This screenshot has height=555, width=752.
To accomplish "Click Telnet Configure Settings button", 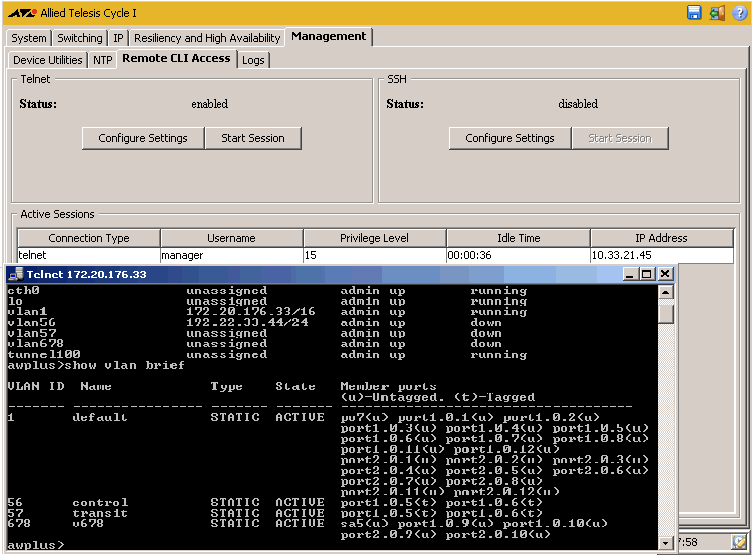I will coord(143,138).
